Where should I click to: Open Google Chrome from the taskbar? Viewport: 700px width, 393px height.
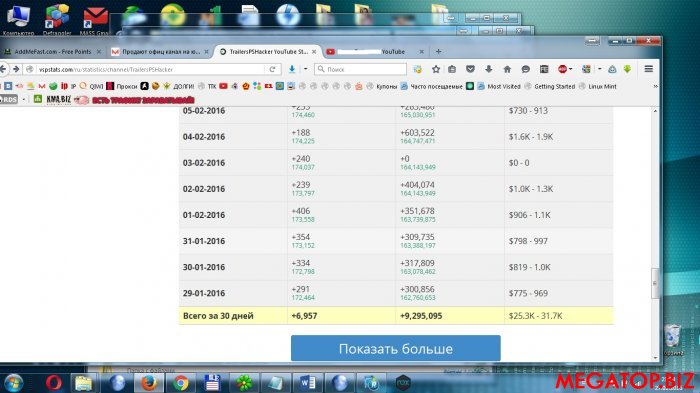181,383
